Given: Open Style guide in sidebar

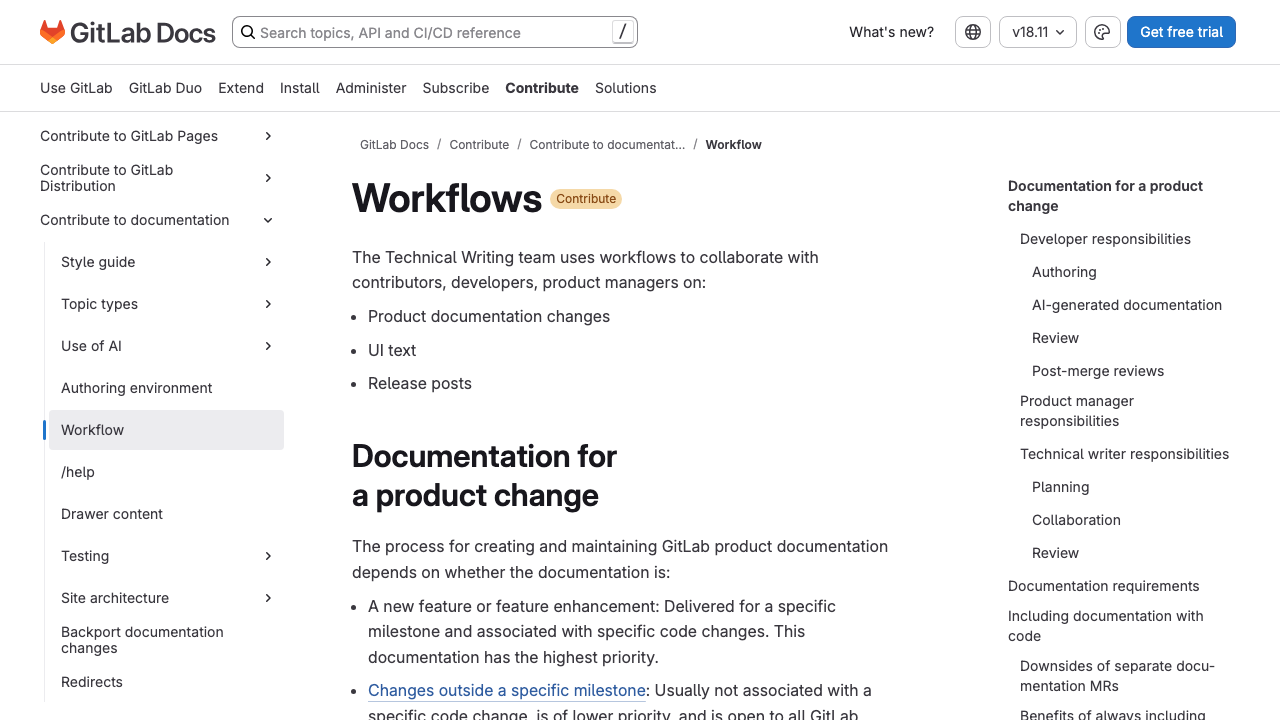Looking at the screenshot, I should point(98,262).
